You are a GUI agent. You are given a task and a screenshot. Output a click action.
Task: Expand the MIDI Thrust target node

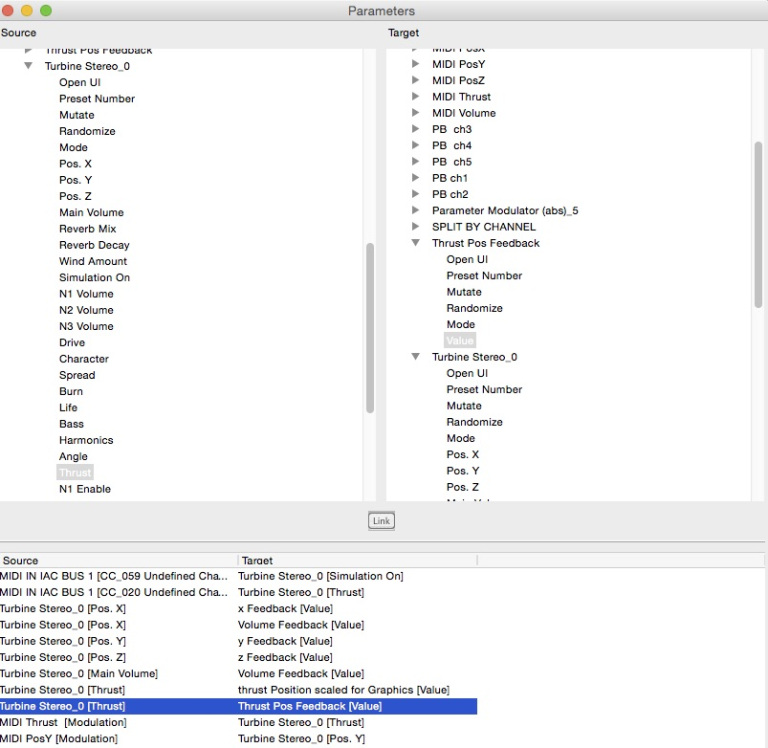click(x=416, y=97)
